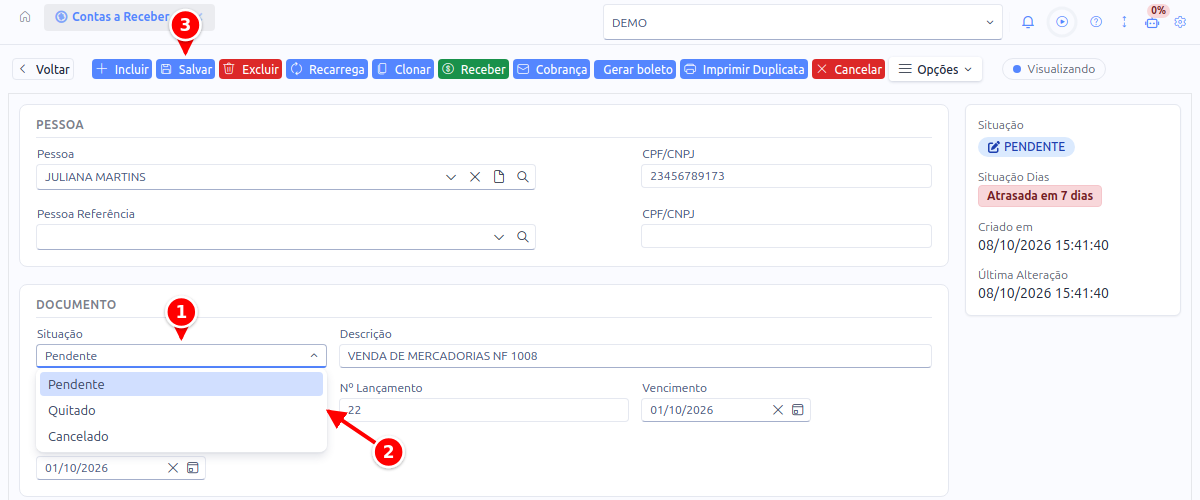
Task: Open settings gear icon
Action: [1180, 22]
